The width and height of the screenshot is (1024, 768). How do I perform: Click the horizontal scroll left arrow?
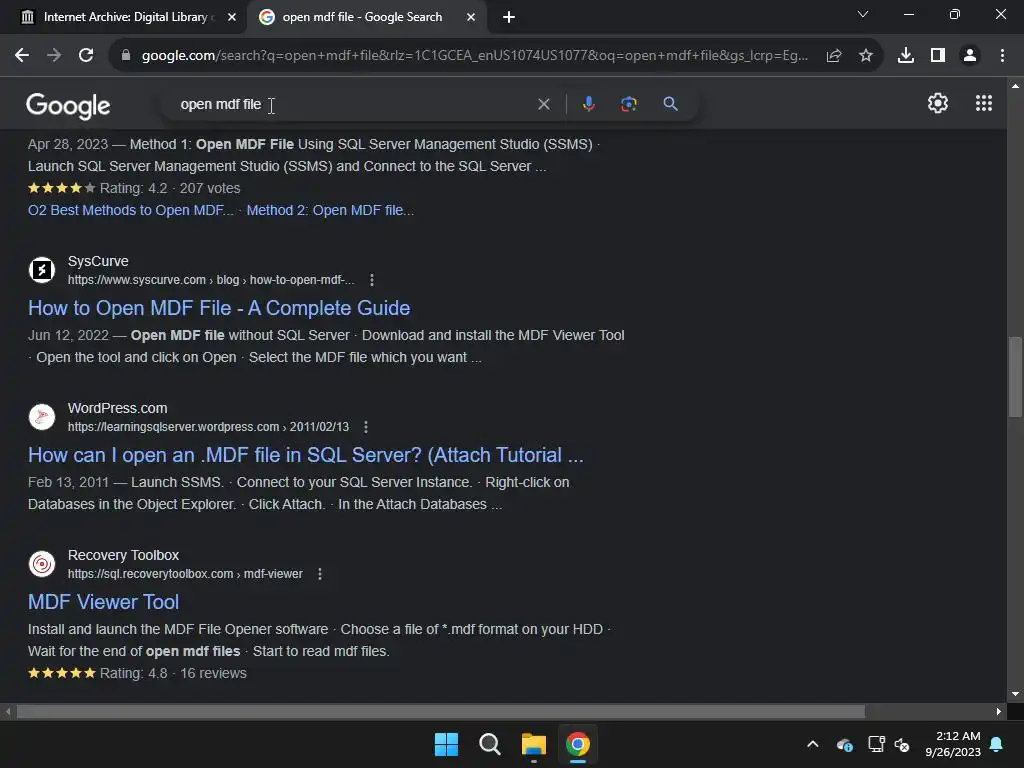[8, 711]
